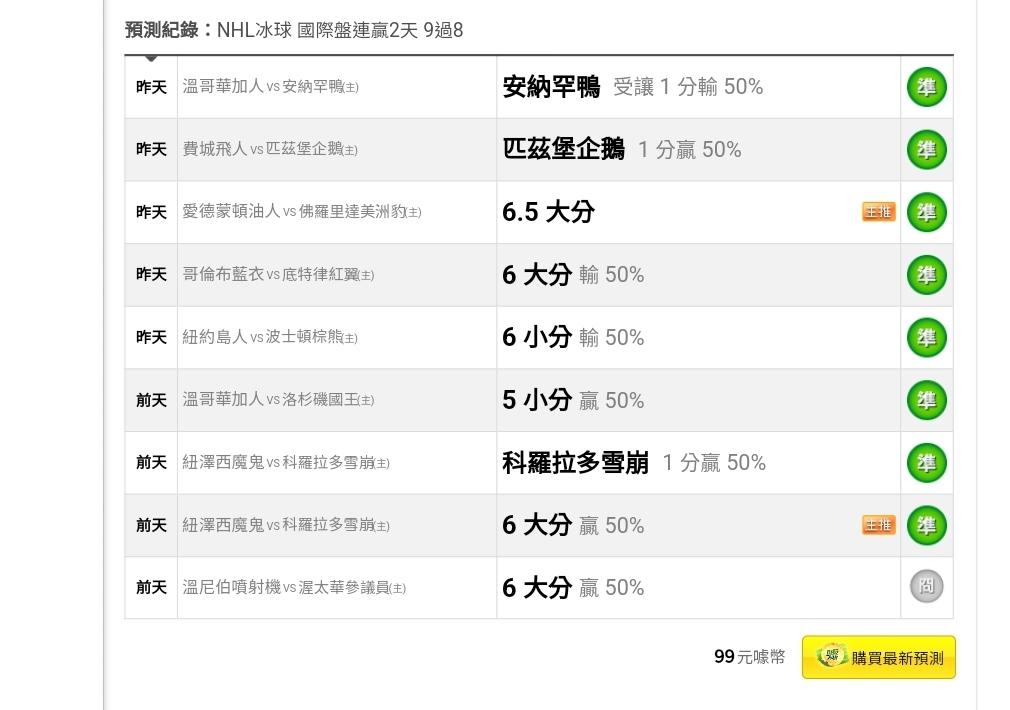Select the 科羅拉多雪崩 1 分贏 50% prediction
The image size is (1010, 710).
click(x=634, y=463)
